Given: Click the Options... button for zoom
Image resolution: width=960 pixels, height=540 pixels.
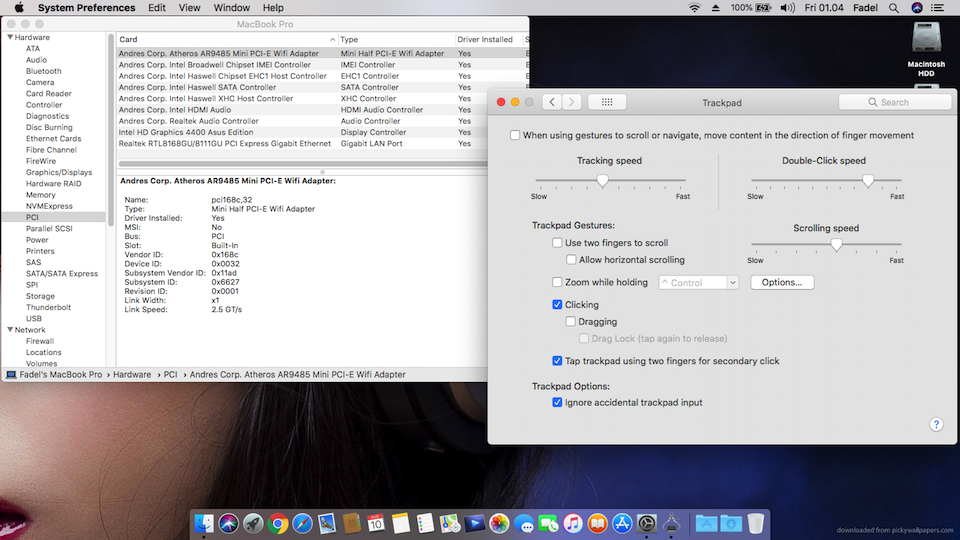Looking at the screenshot, I should point(782,282).
